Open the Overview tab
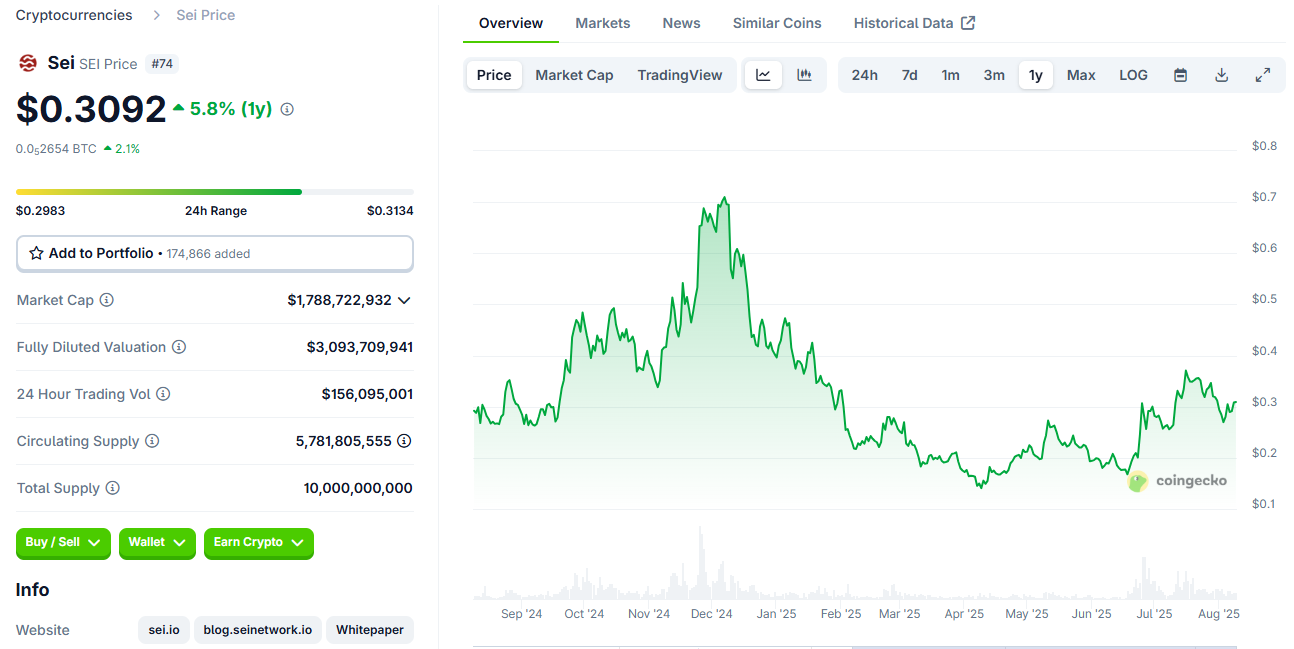1294x649 pixels. (x=511, y=23)
